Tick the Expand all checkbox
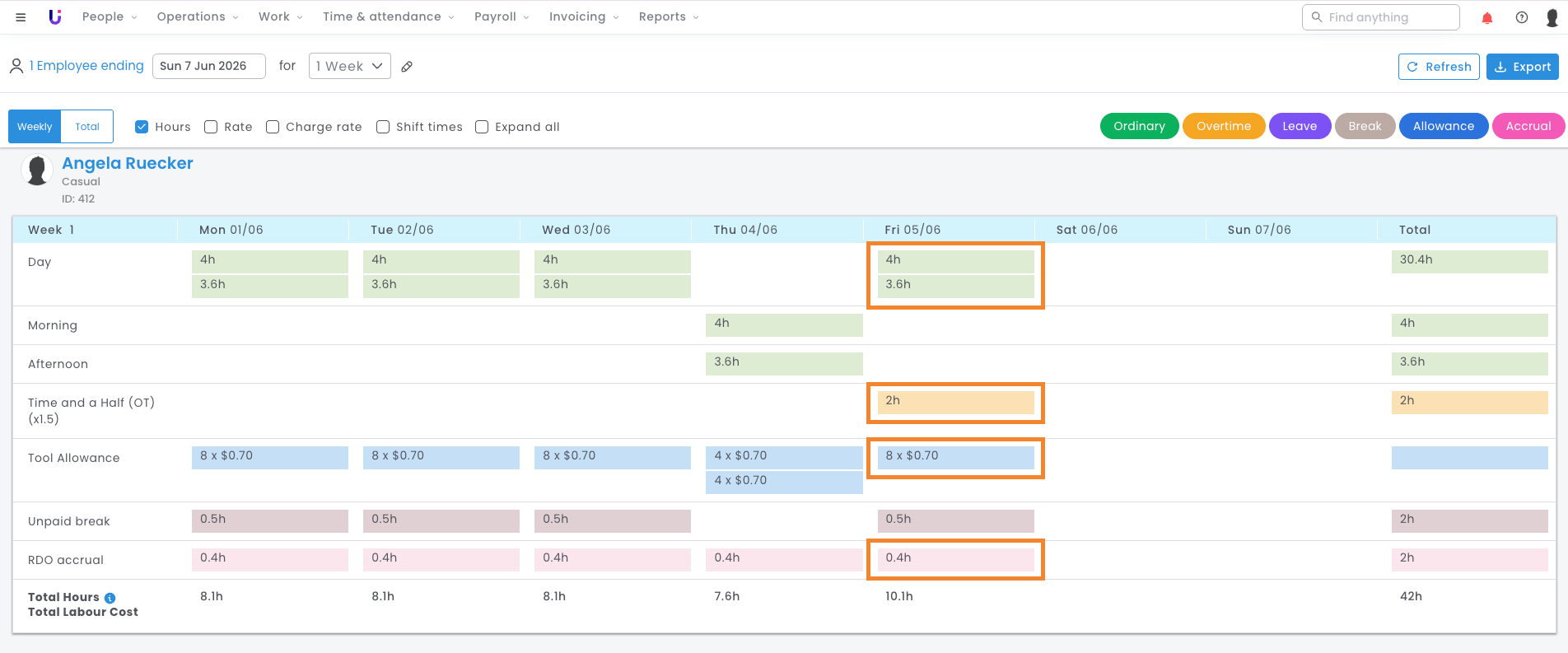Screen dimensions: 1568x653 click(482, 127)
